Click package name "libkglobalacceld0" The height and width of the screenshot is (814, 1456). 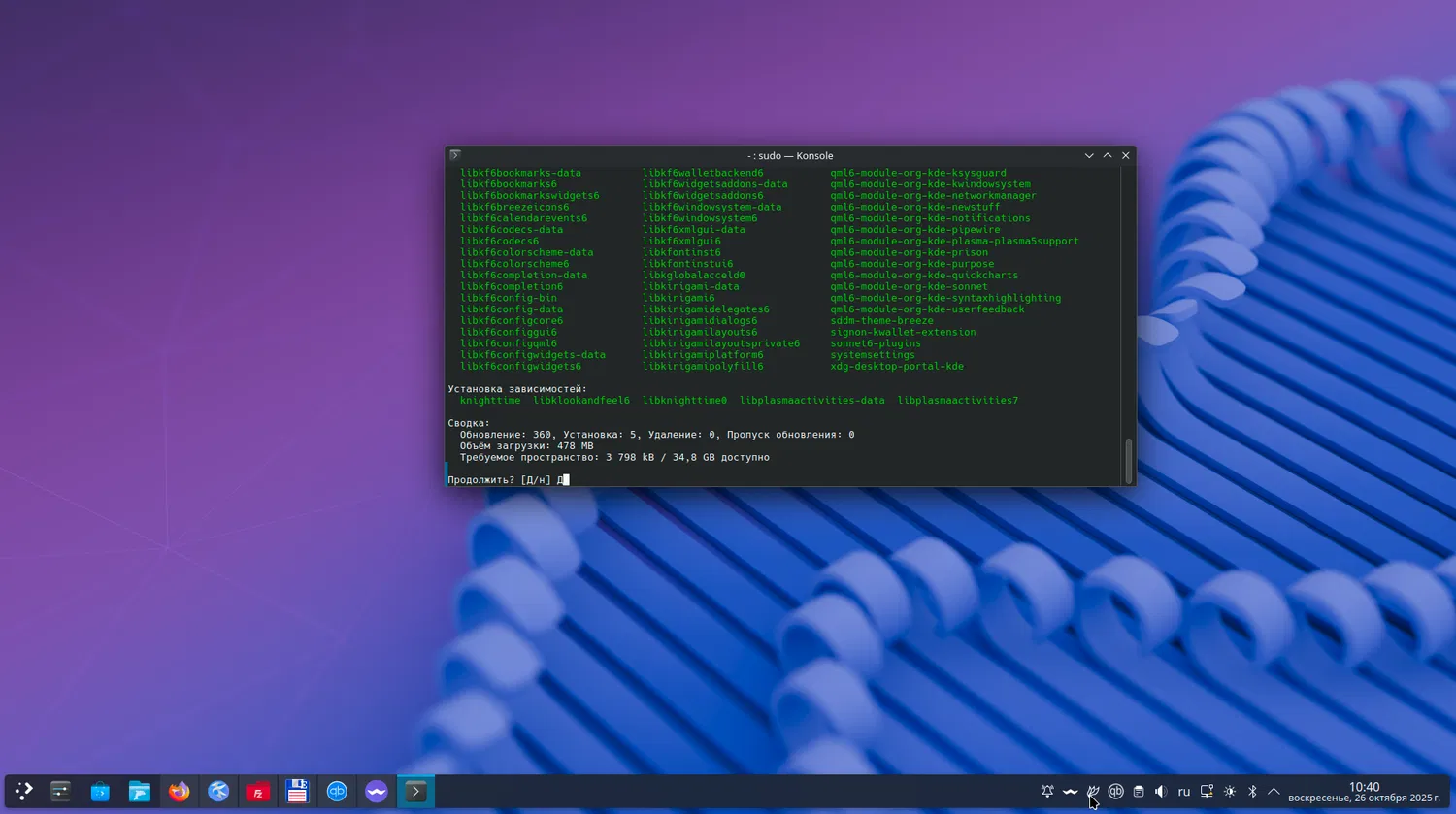[x=694, y=276]
